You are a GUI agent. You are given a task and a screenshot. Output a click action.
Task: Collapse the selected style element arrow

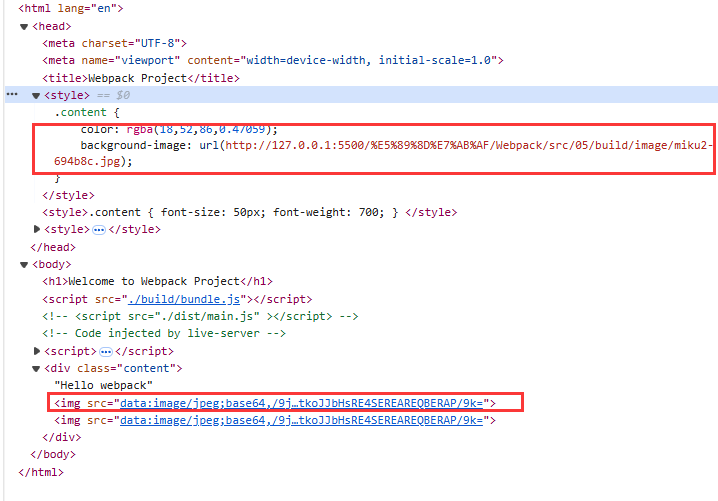tap(37, 95)
